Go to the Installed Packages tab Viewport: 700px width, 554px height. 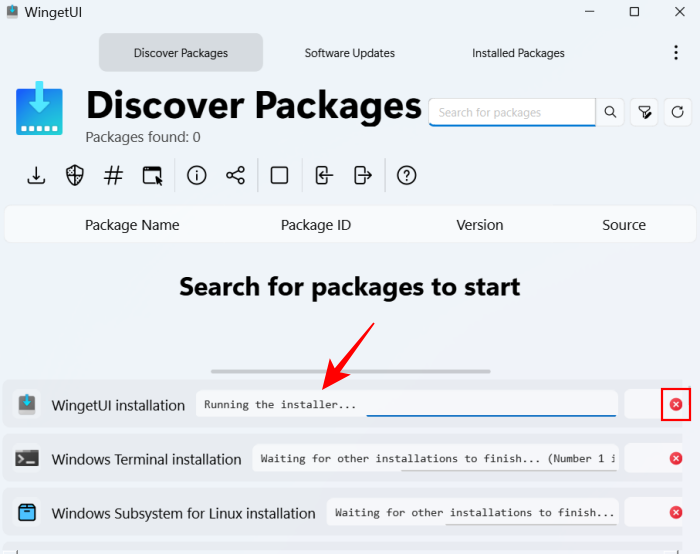click(518, 53)
